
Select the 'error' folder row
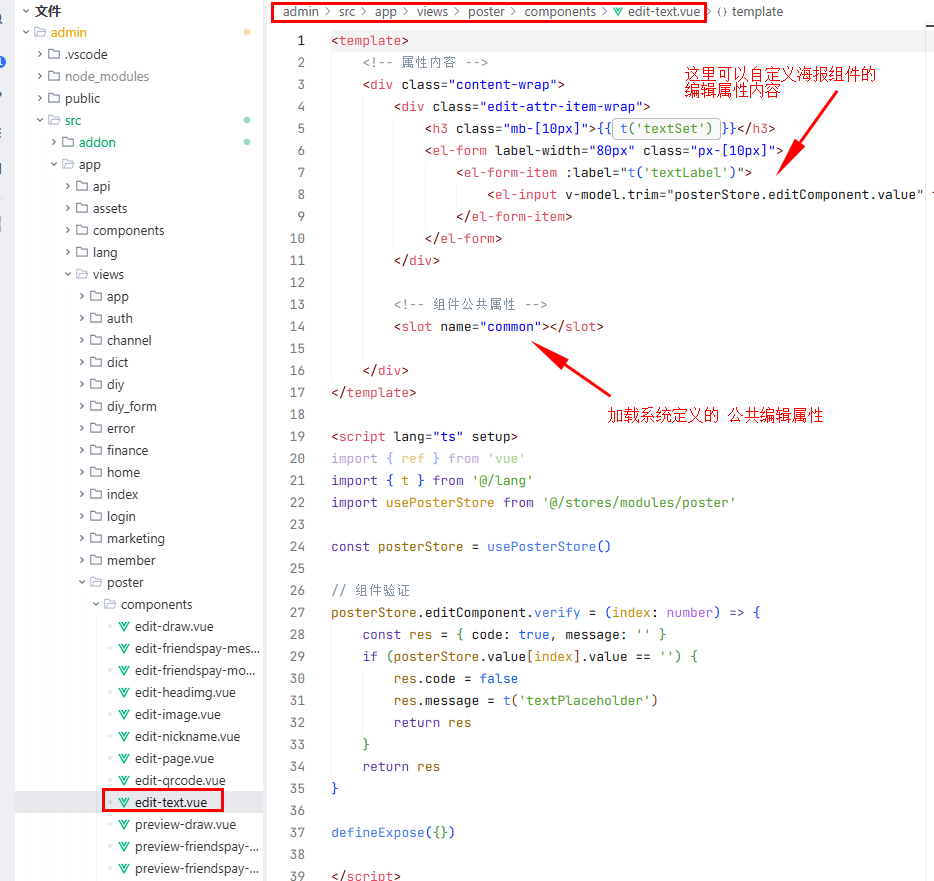[x=139, y=429]
